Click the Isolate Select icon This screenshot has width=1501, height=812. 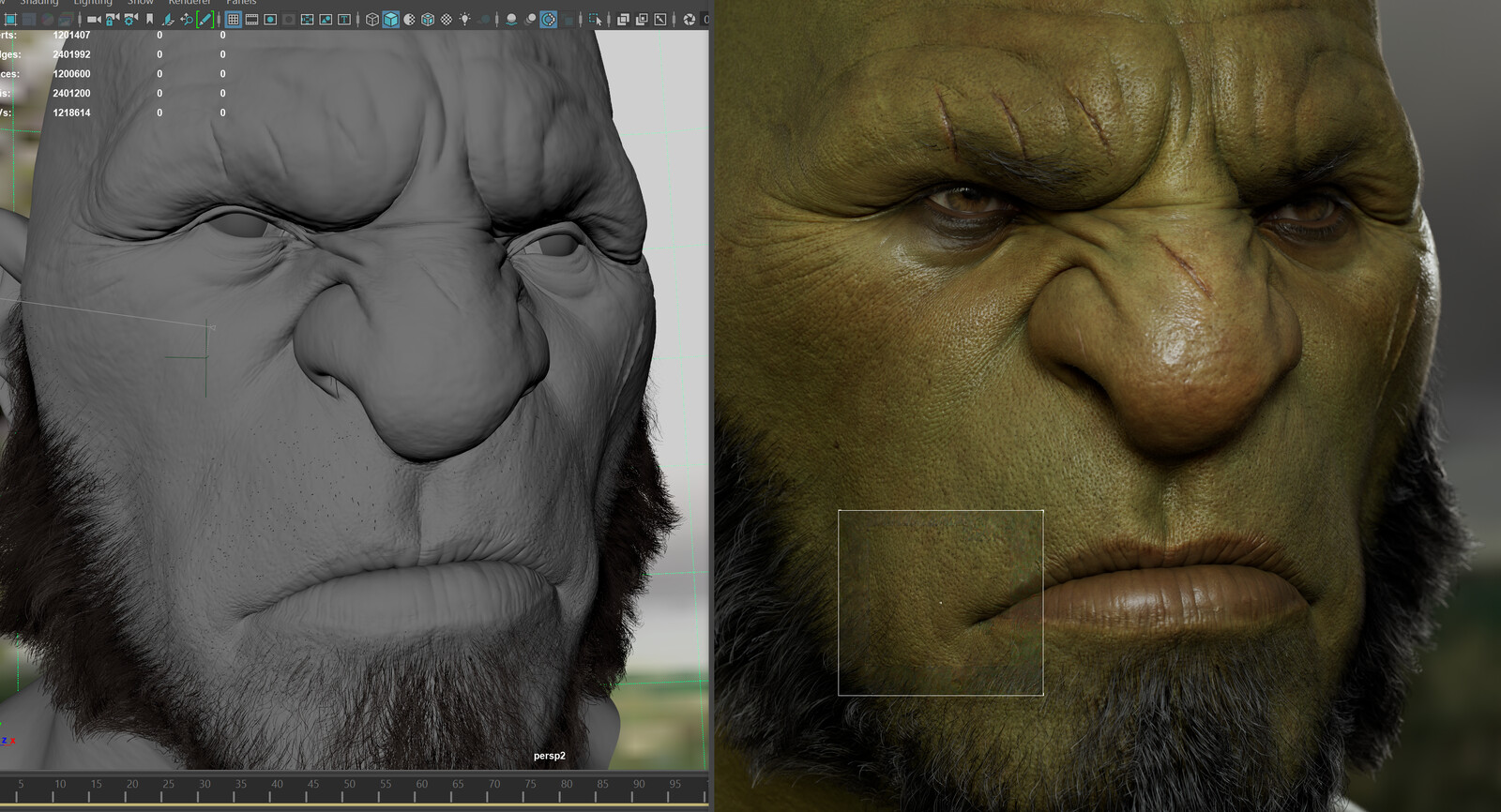click(x=595, y=19)
